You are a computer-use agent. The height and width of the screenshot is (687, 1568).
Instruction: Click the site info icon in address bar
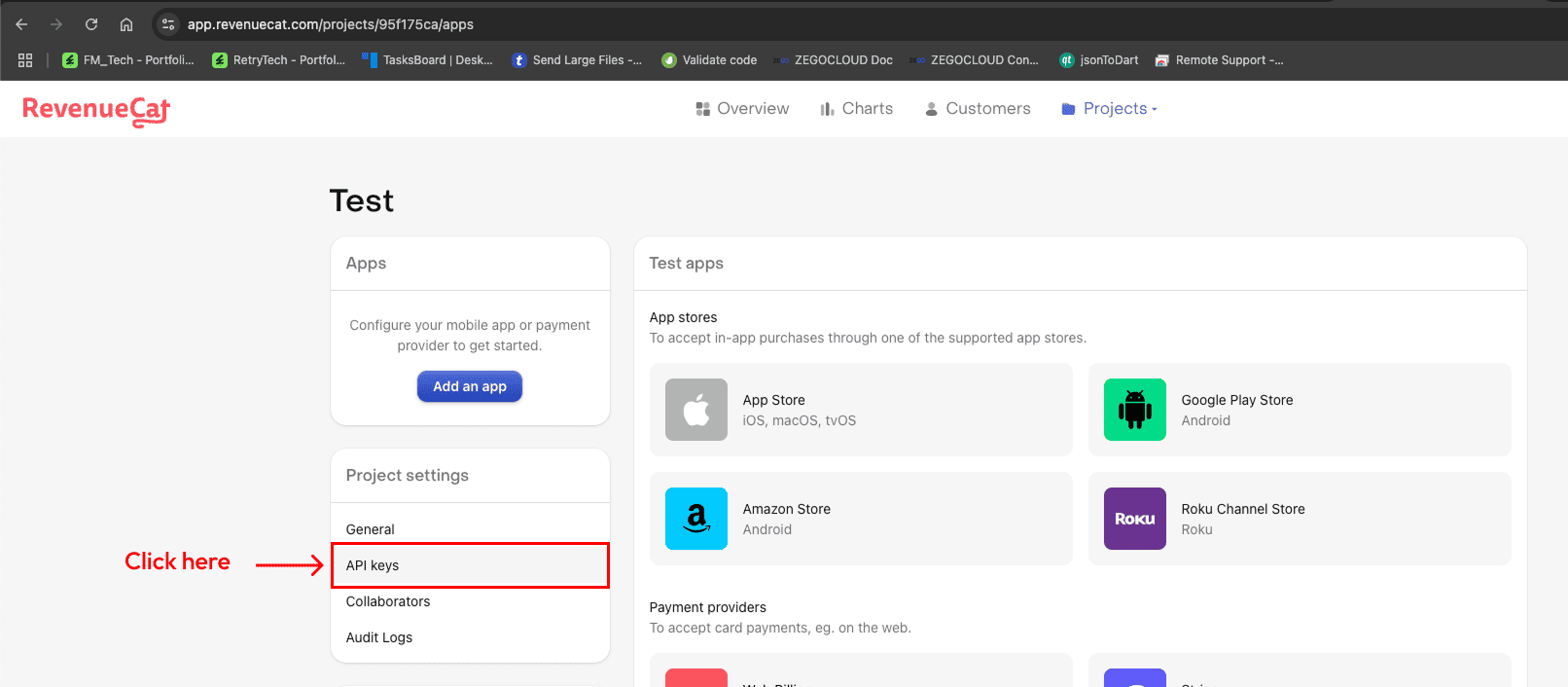168,24
